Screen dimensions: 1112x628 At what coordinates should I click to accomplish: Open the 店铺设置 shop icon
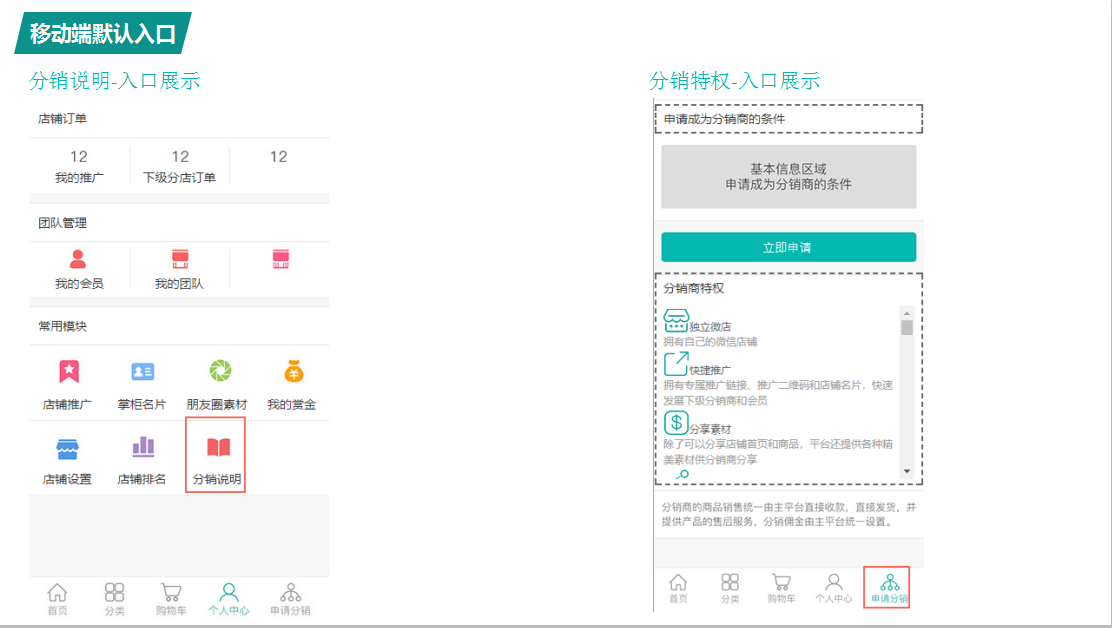click(68, 447)
